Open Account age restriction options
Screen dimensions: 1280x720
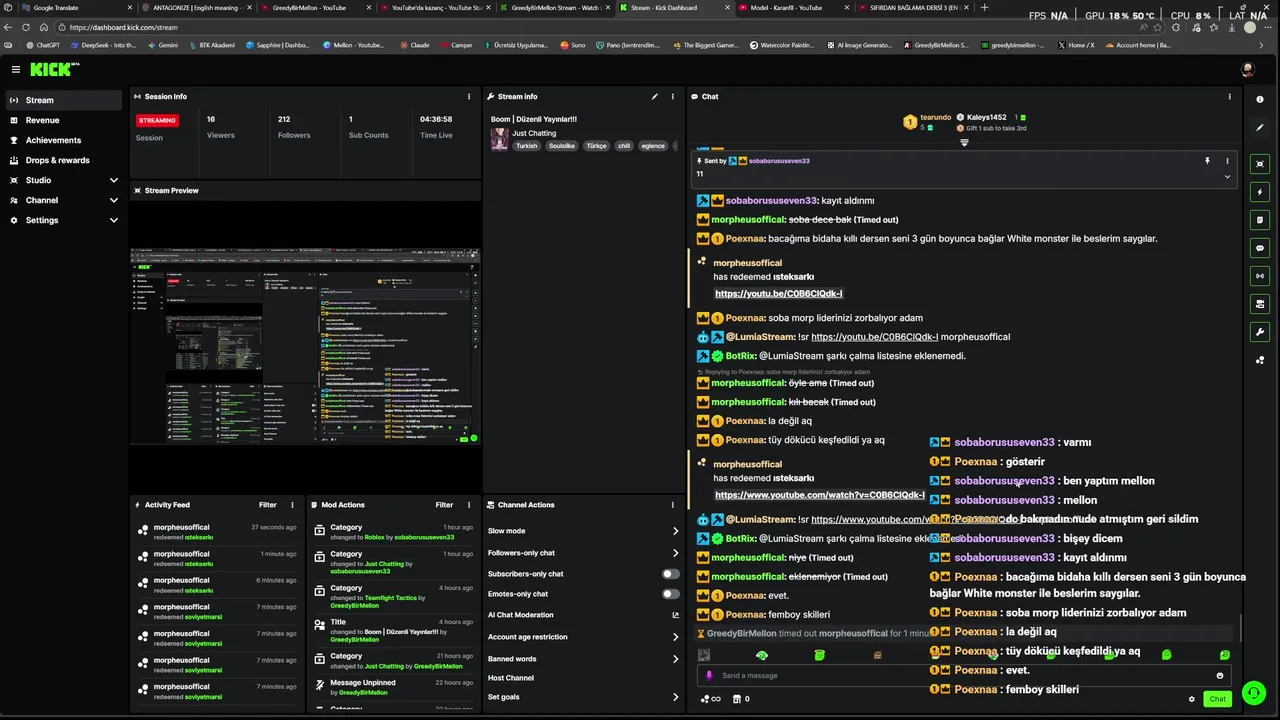[x=582, y=637]
